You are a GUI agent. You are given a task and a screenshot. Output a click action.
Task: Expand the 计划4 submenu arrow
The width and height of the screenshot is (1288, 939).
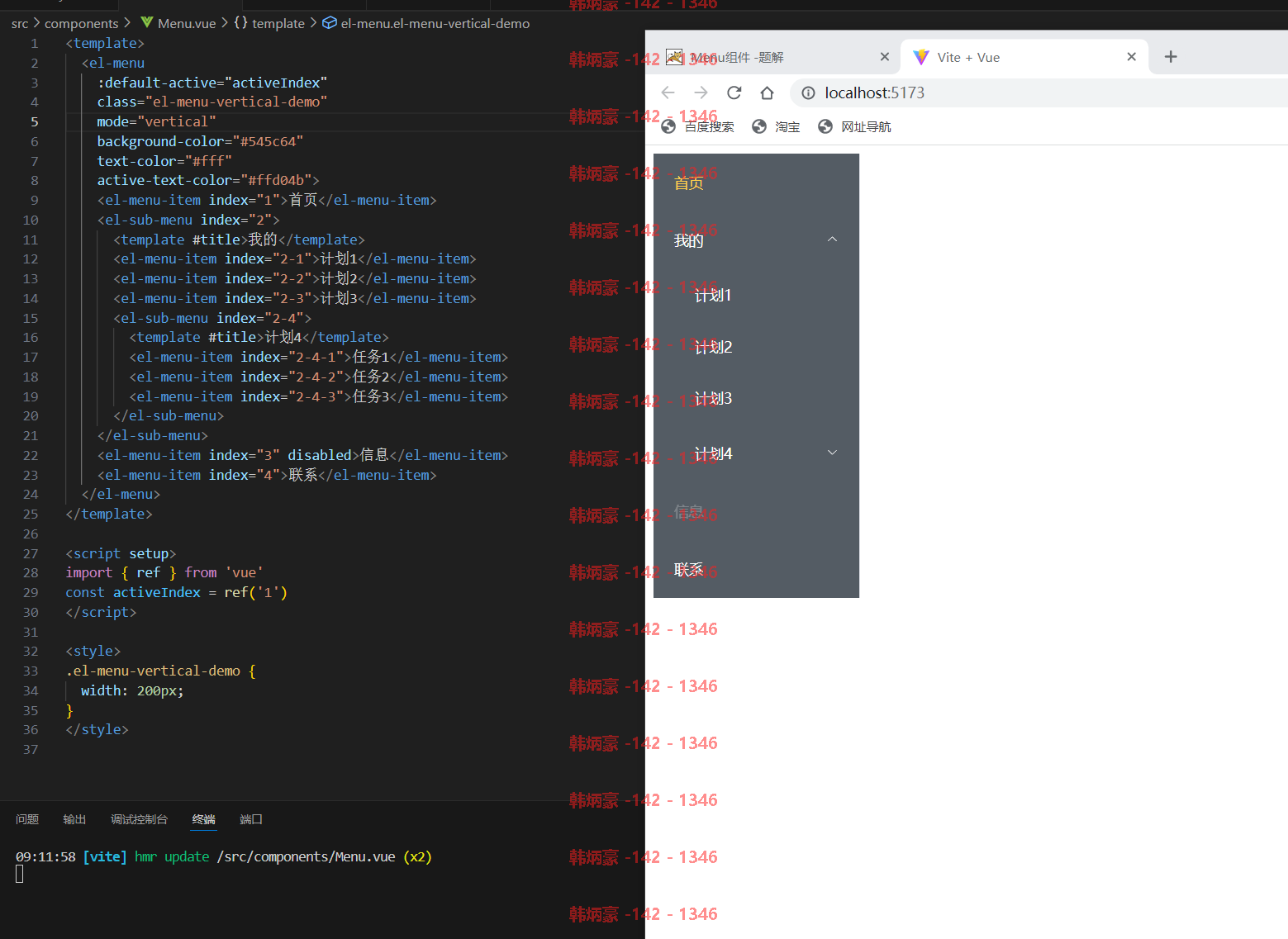pyautogui.click(x=833, y=453)
